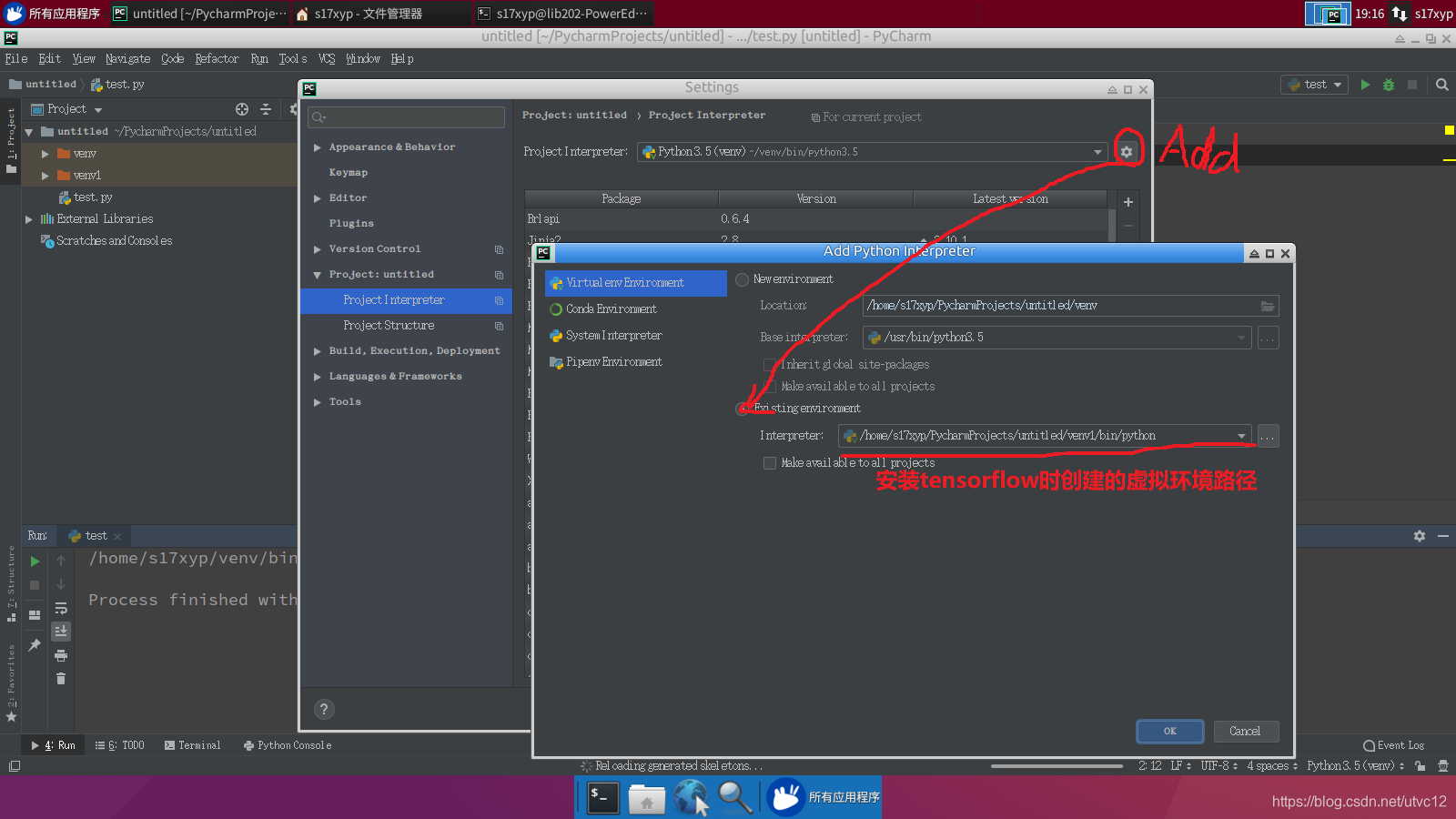Click the browse folder icon in Location field
This screenshot has height=819, width=1456.
tap(1267, 306)
